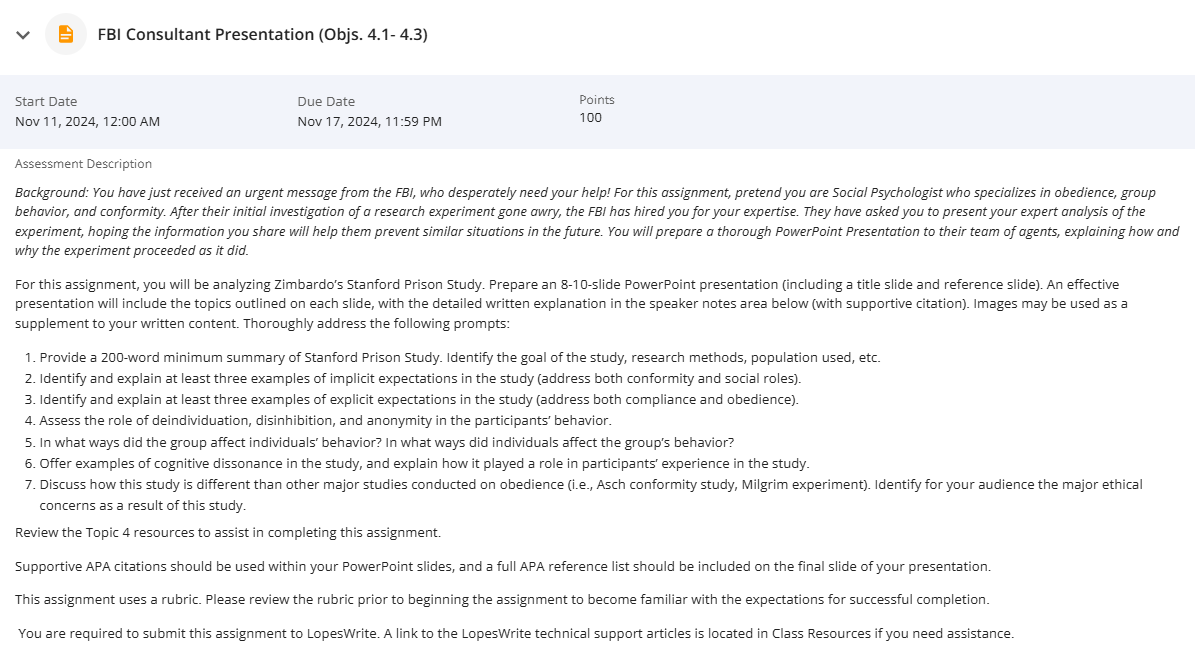Screen dimensions: 1195x664
Task: Click the italic Background paragraph text
Action: [597, 221]
